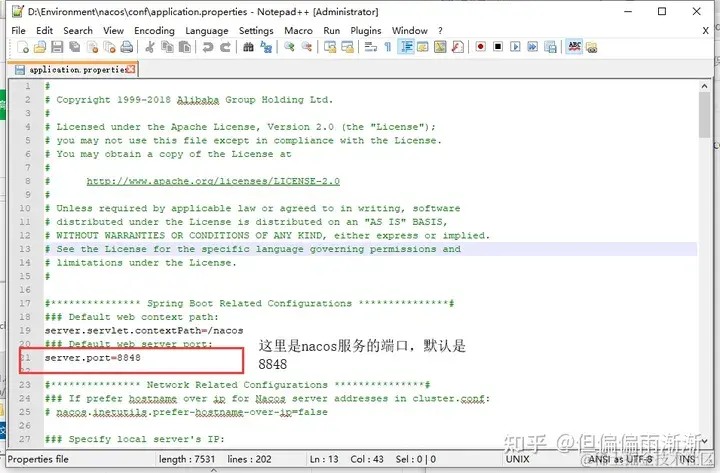The width and height of the screenshot is (720, 473).
Task: Open Find with the binoculars icon
Action: tap(248, 47)
